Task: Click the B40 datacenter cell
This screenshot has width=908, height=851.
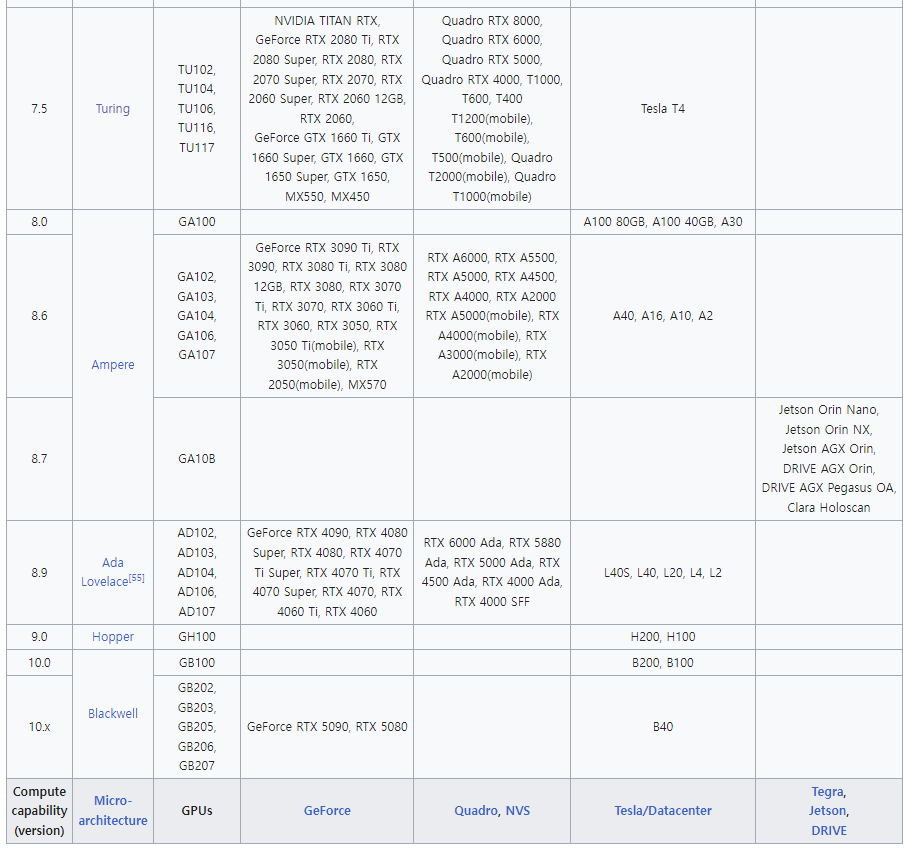Action: tap(663, 727)
